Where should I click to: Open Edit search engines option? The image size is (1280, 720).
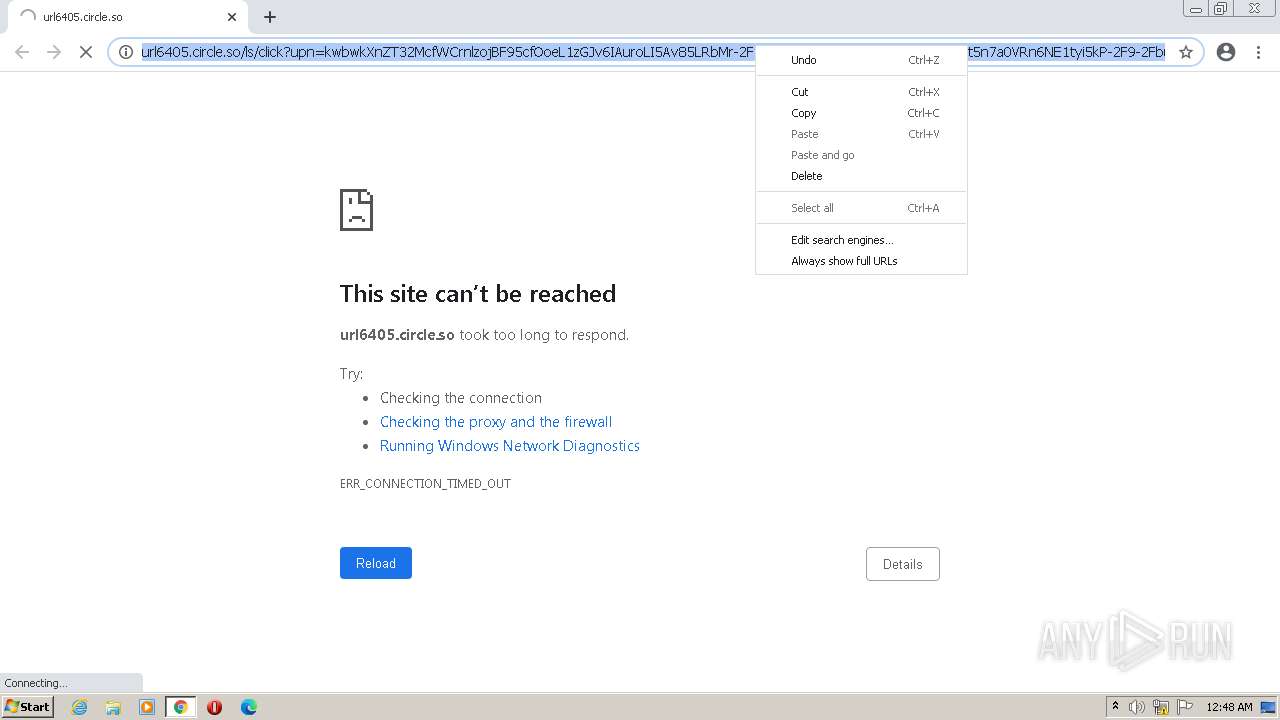click(x=861, y=240)
